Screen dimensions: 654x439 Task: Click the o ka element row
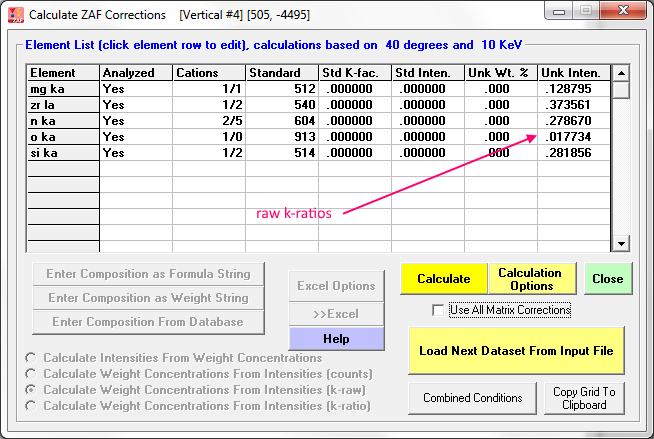[62, 137]
